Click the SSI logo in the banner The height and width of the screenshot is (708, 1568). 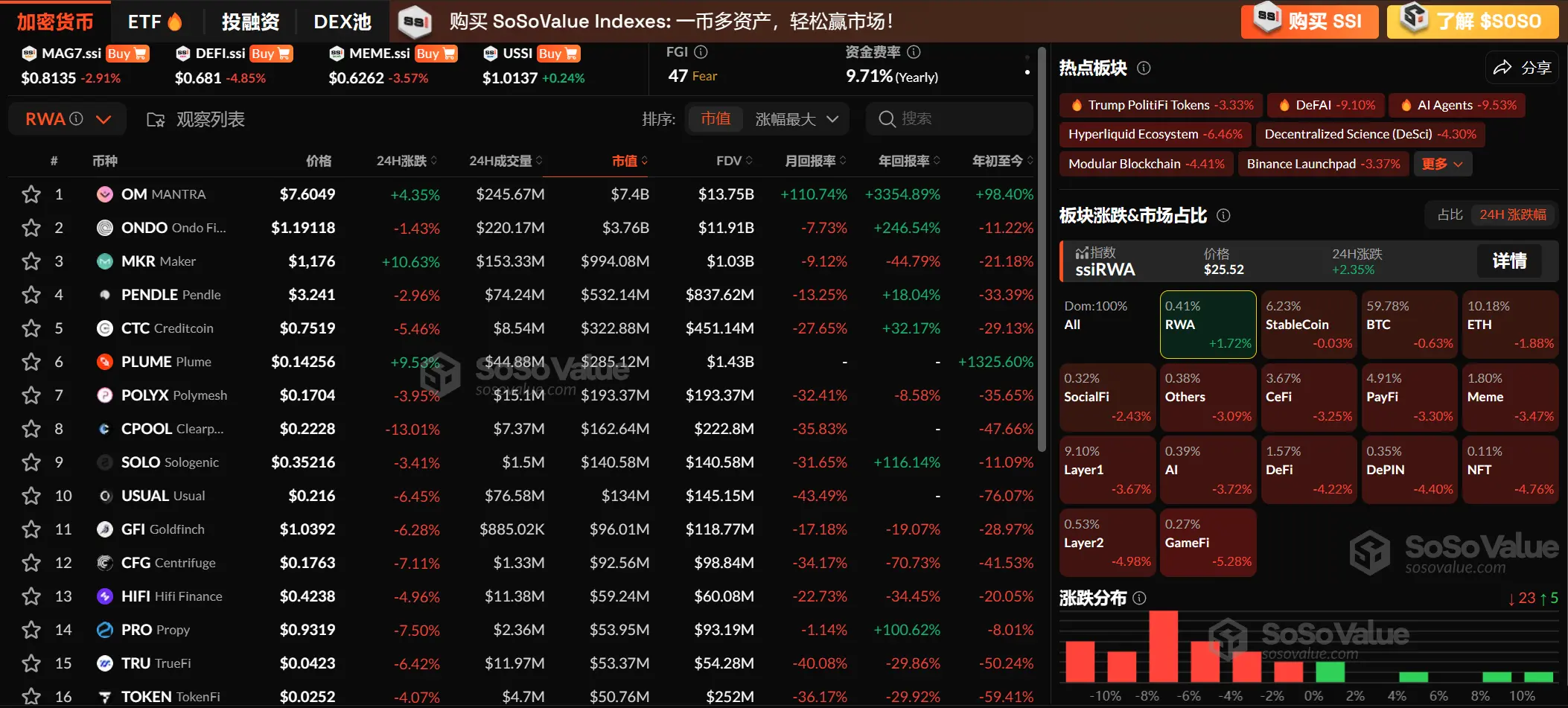click(415, 22)
